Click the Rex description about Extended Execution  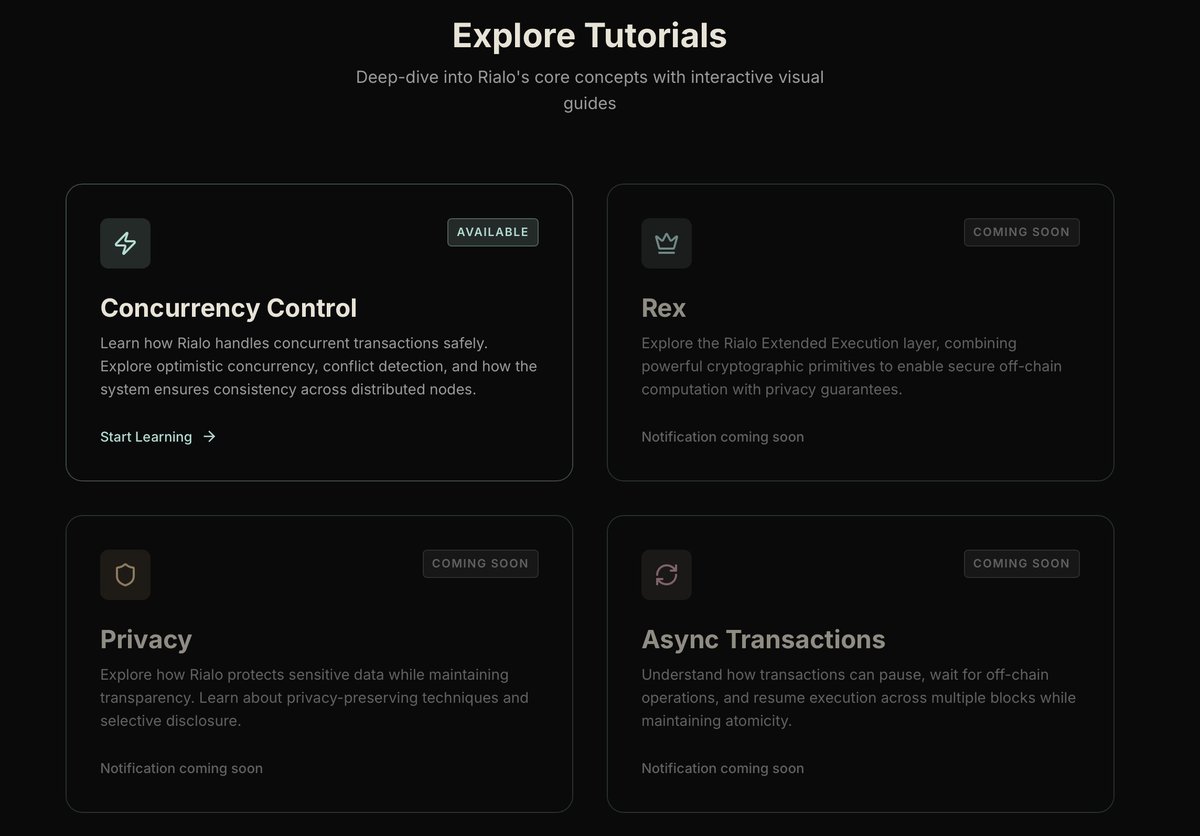pyautogui.click(x=852, y=366)
